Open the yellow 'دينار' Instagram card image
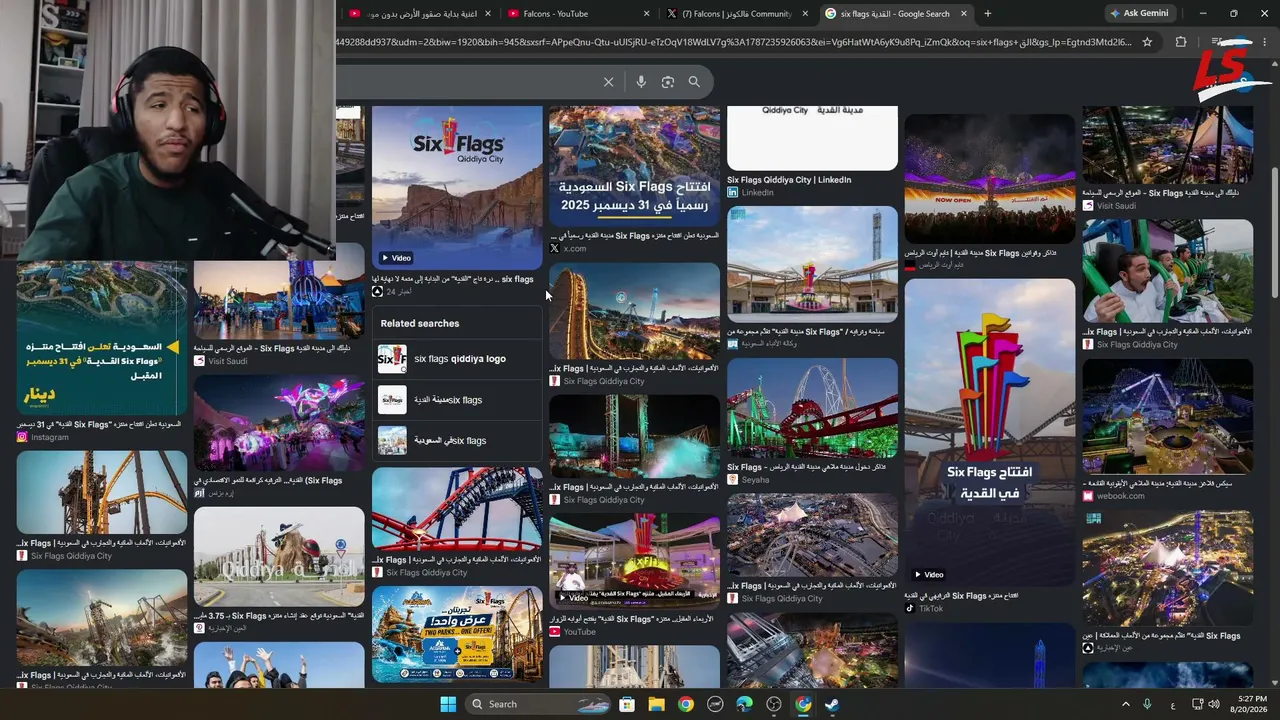Viewport: 1280px width, 720px height. (101, 338)
